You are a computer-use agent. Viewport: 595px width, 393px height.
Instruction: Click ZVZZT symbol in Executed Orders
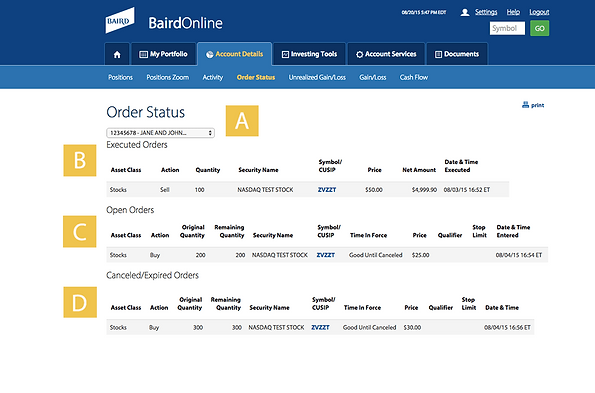pos(327,190)
